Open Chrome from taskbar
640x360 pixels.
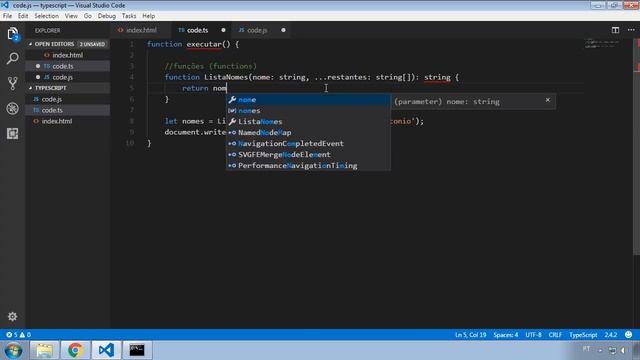coord(75,350)
